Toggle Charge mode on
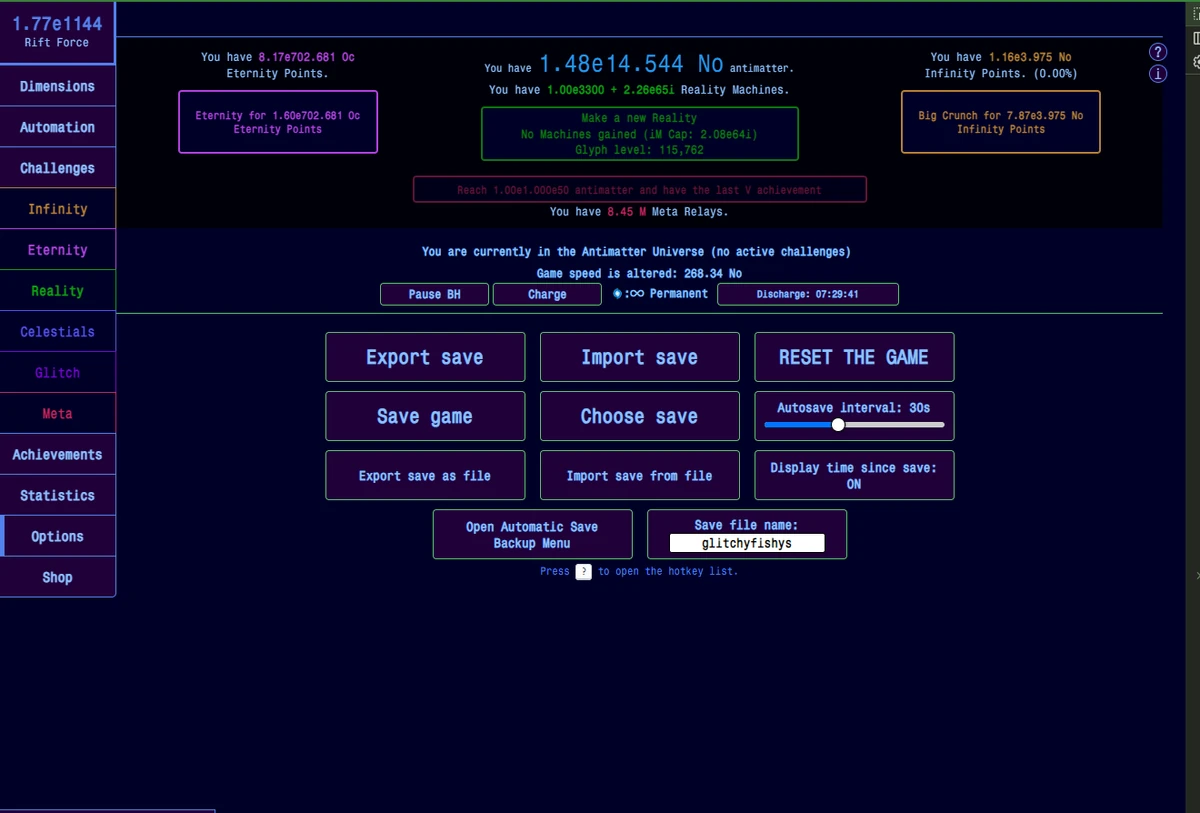This screenshot has width=1200, height=813. point(546,294)
